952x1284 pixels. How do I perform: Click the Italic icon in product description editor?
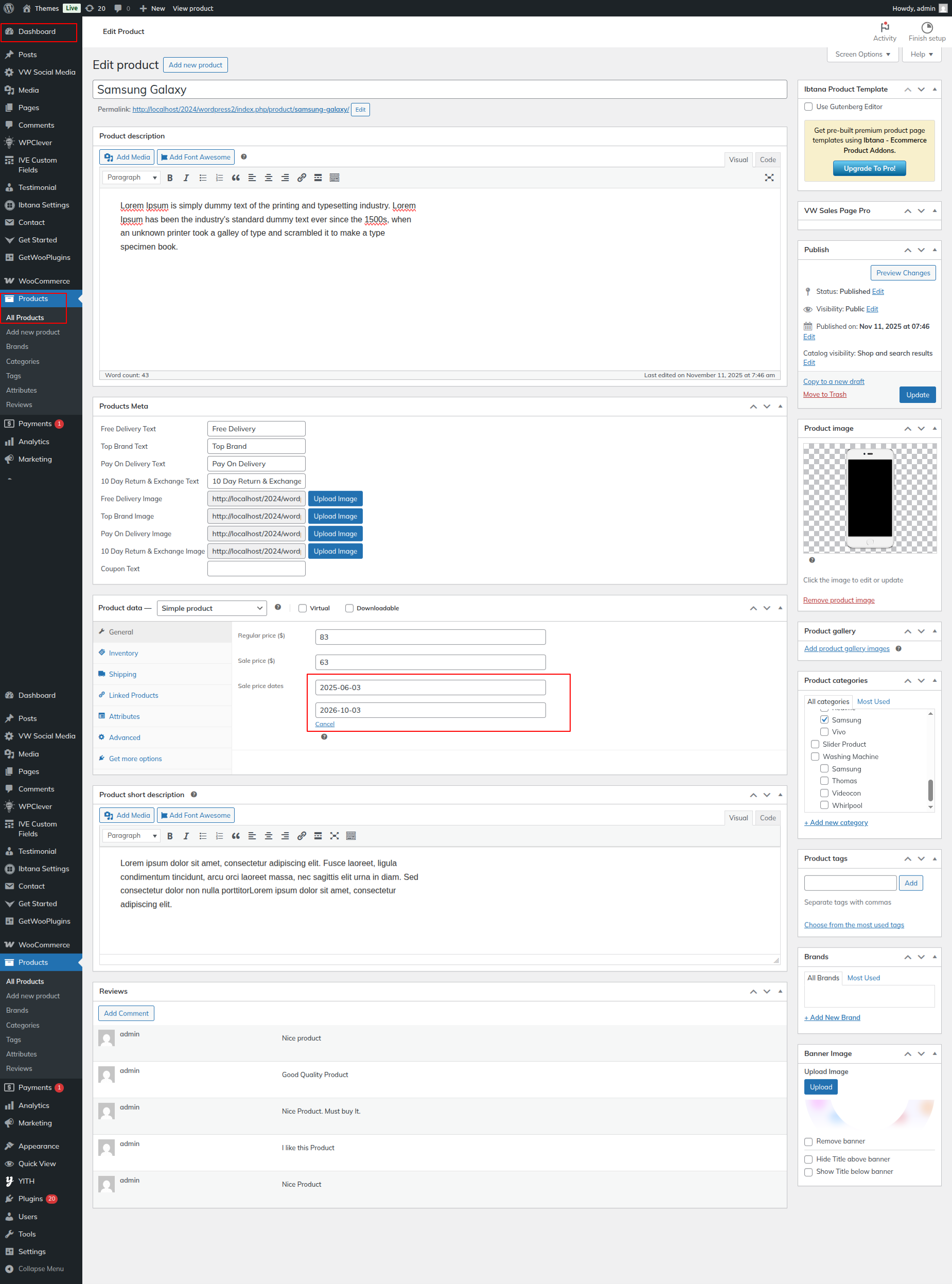[x=186, y=178]
